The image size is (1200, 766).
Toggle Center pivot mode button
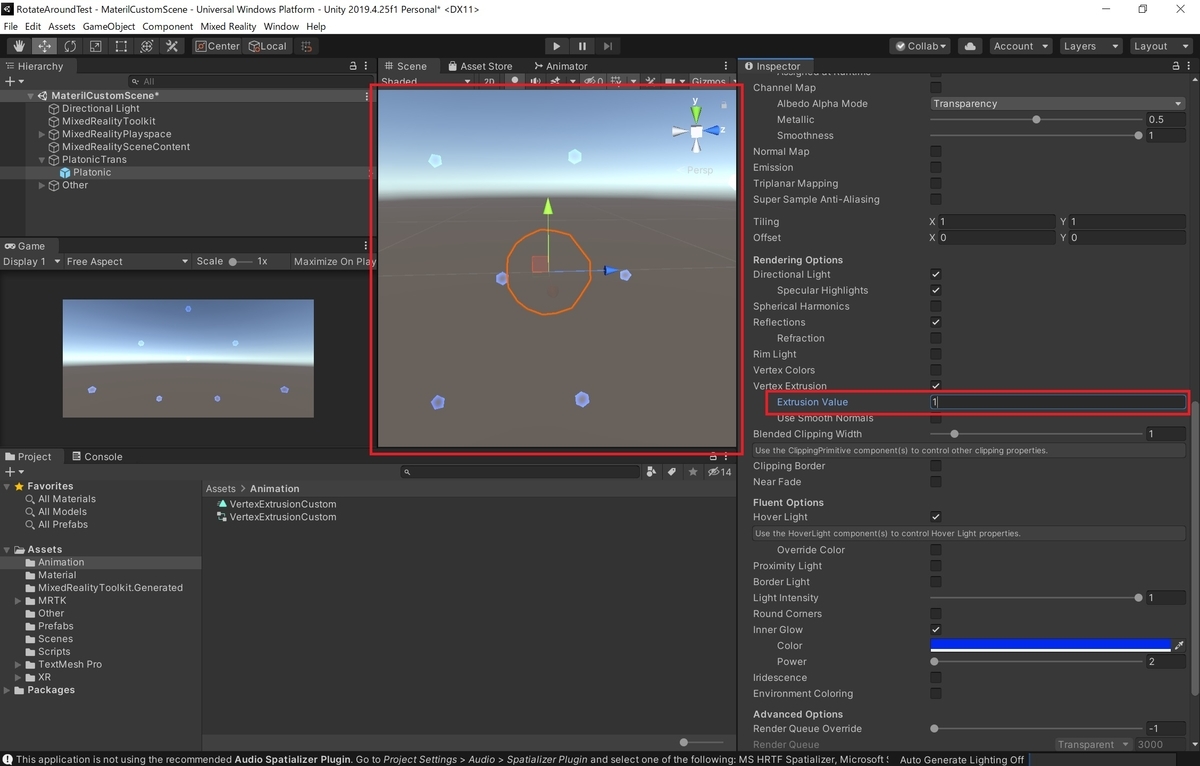coord(218,46)
